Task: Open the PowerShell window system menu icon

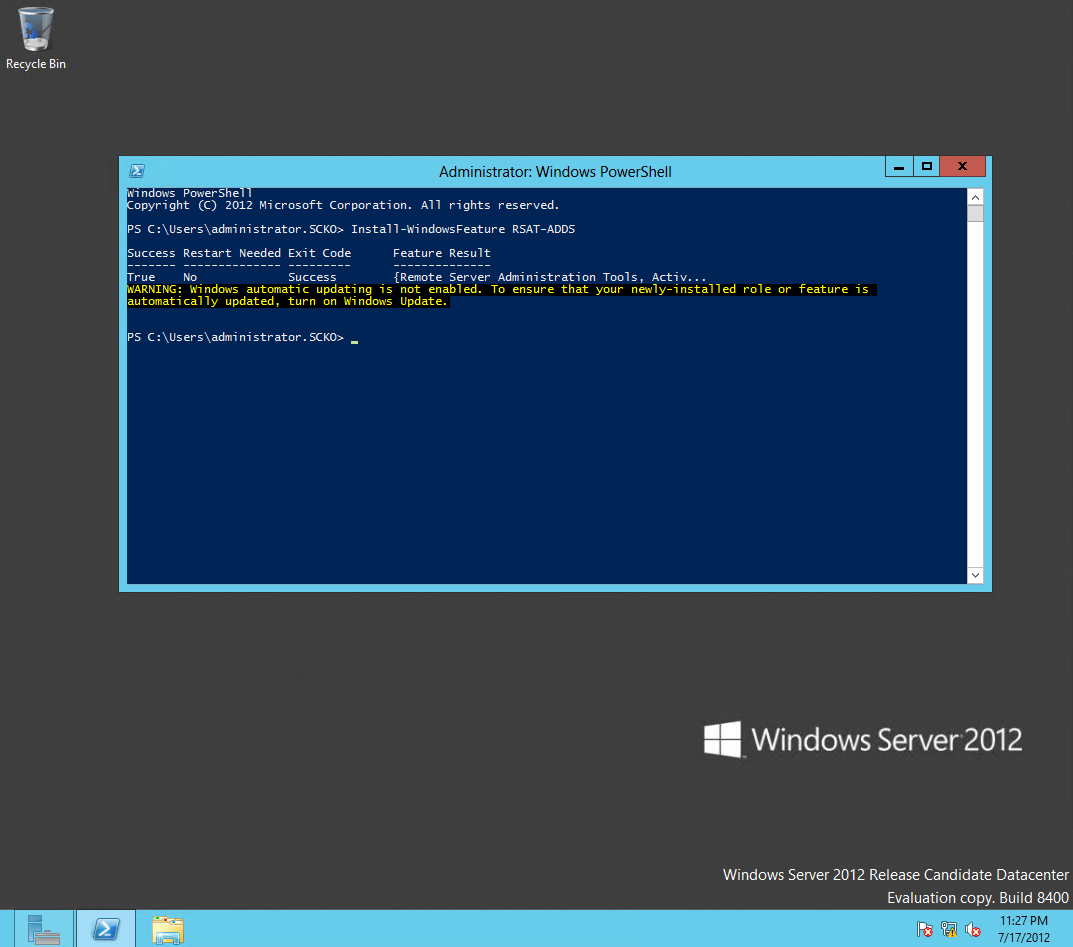Action: click(x=137, y=171)
